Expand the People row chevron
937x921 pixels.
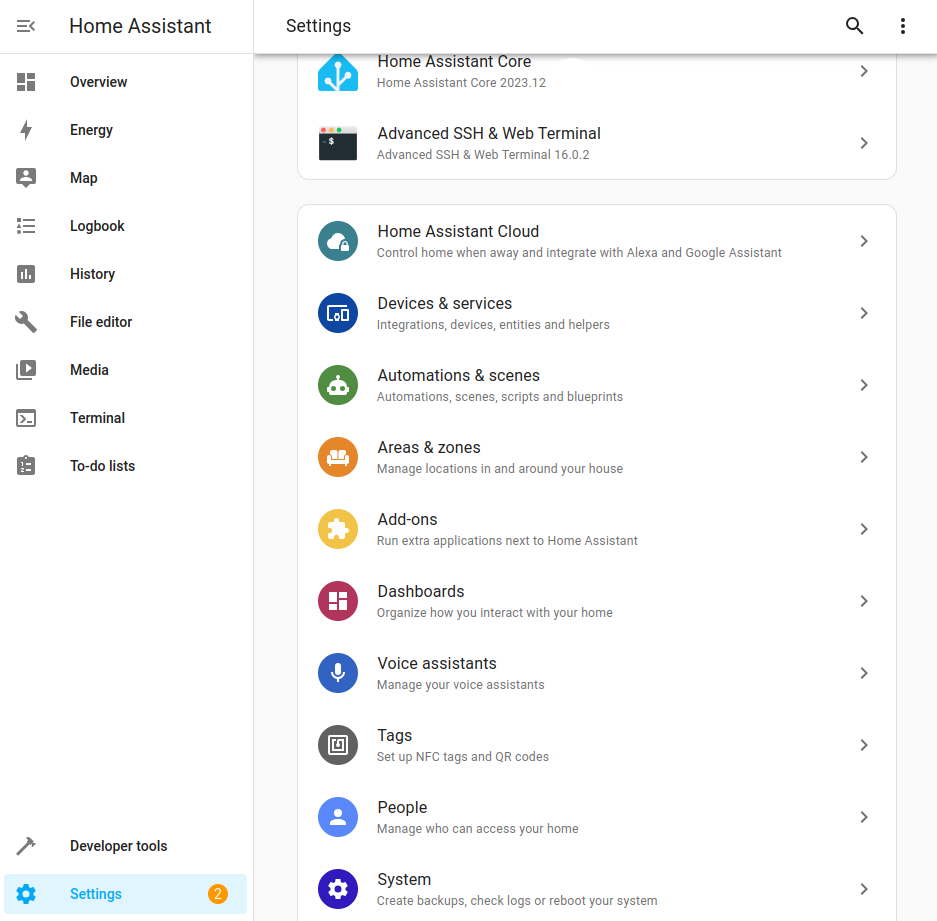(x=864, y=817)
